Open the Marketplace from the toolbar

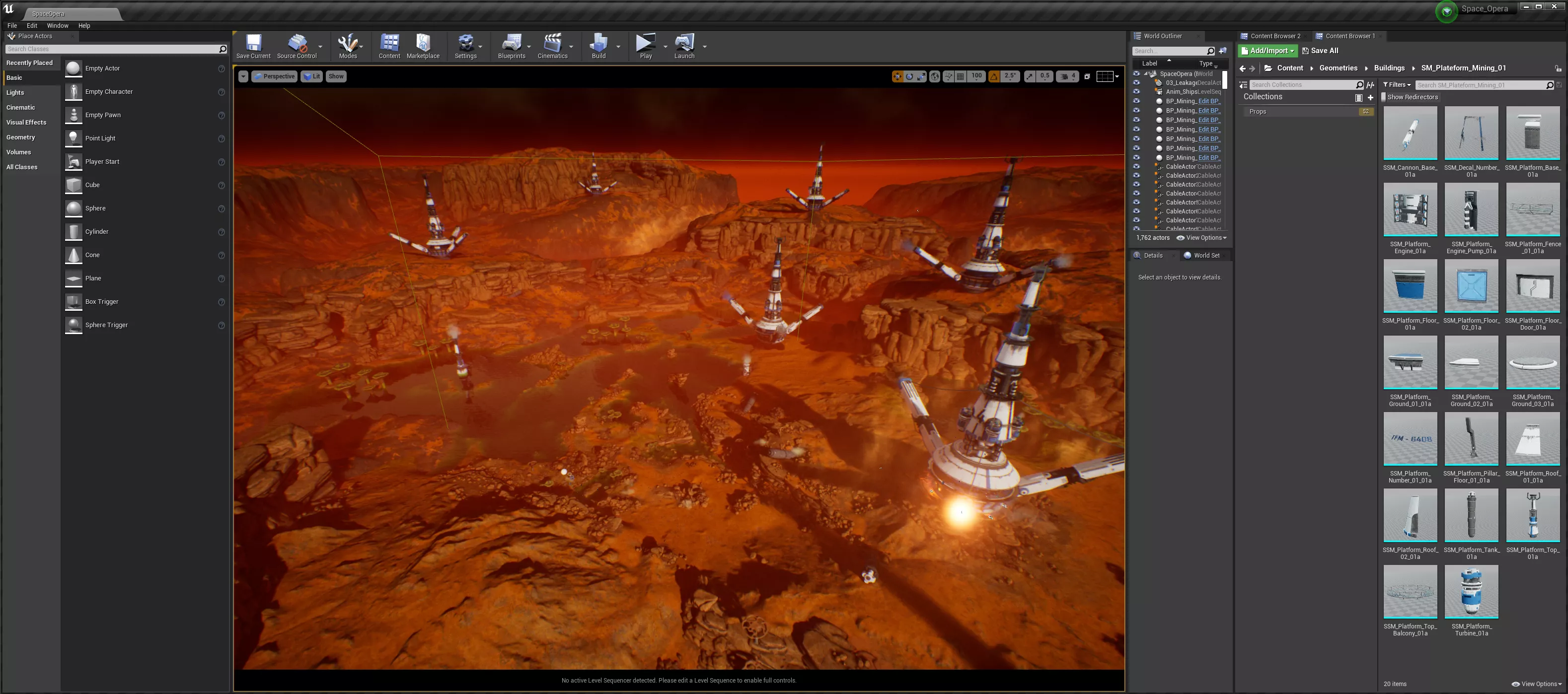[x=423, y=46]
